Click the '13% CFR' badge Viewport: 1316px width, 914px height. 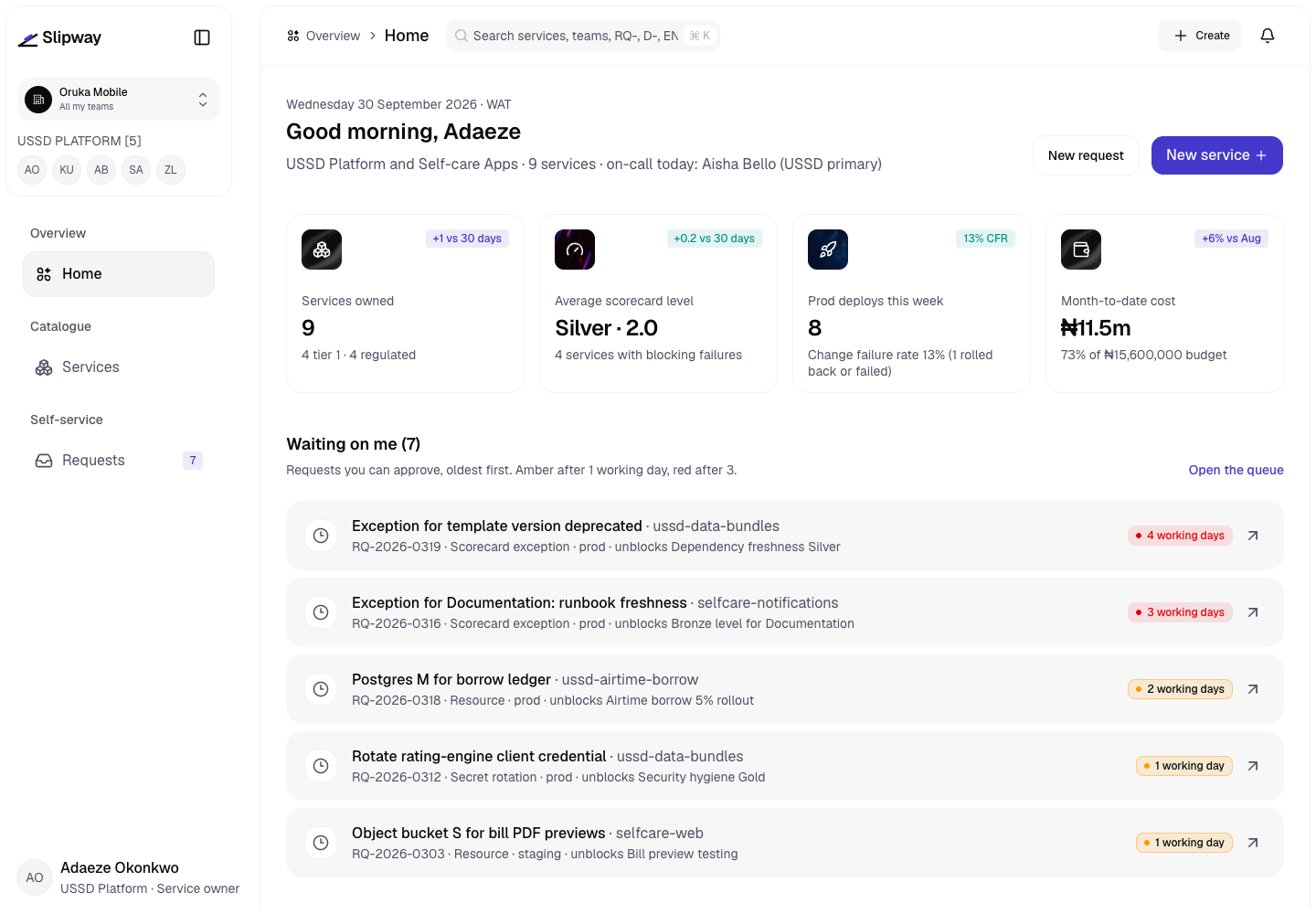click(985, 239)
